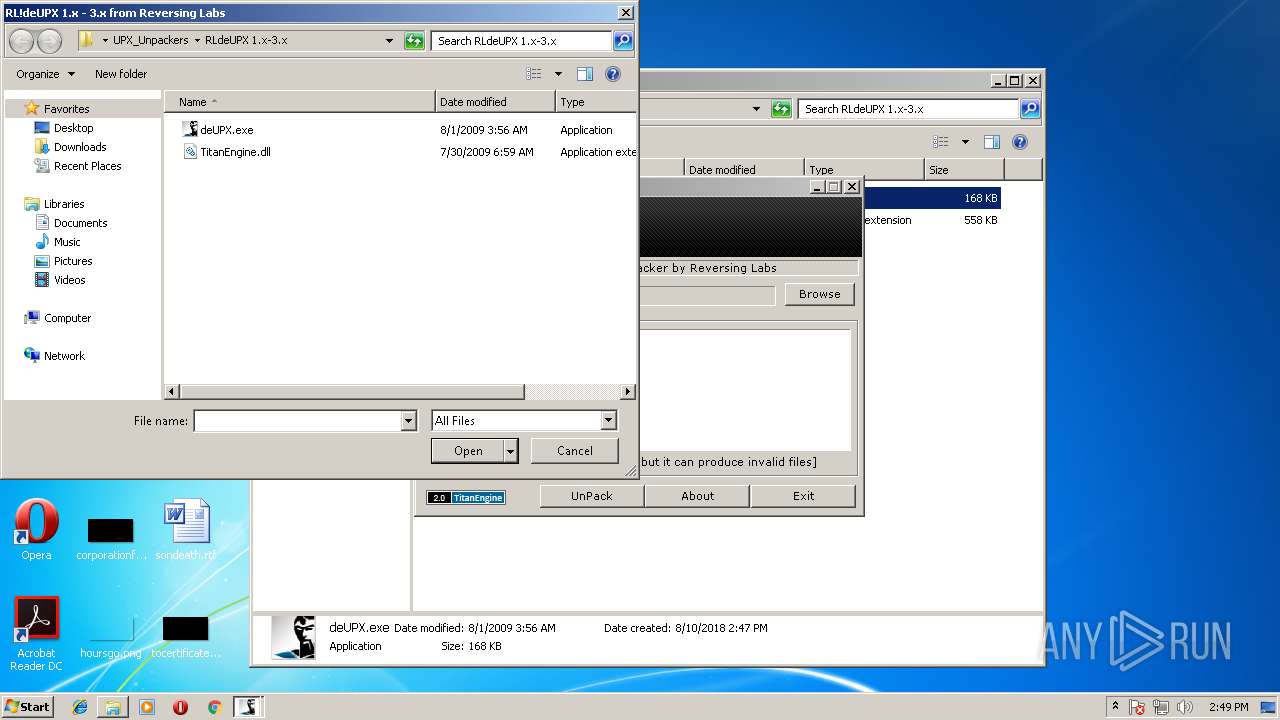The height and width of the screenshot is (720, 1280).
Task: Click the Open button
Action: [x=467, y=451]
